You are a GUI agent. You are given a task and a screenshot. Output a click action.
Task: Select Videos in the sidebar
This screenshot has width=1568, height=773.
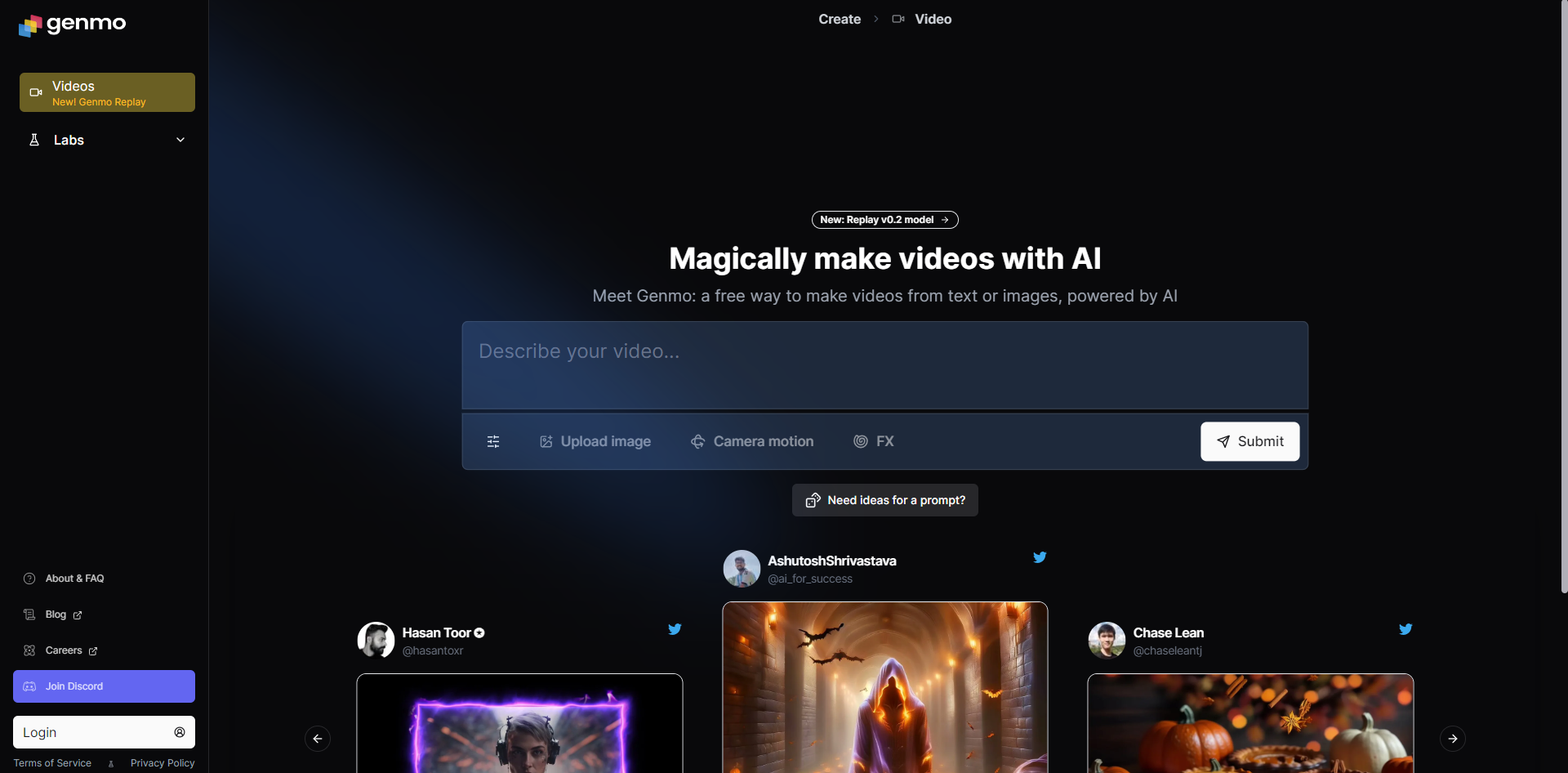click(x=107, y=92)
